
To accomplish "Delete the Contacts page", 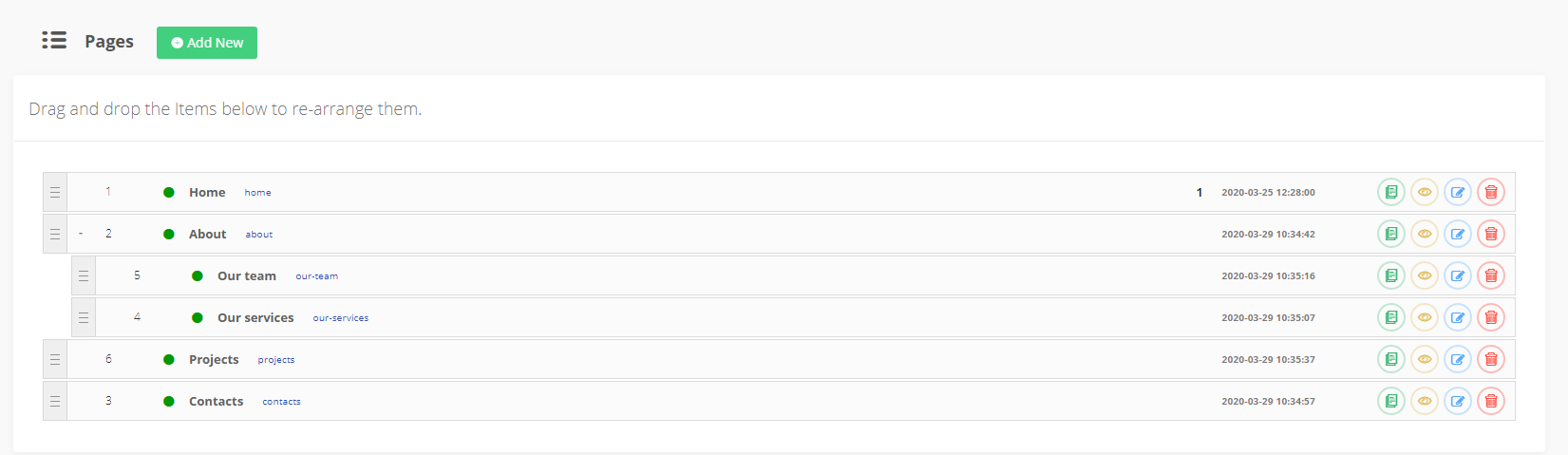I will coord(1490,402).
